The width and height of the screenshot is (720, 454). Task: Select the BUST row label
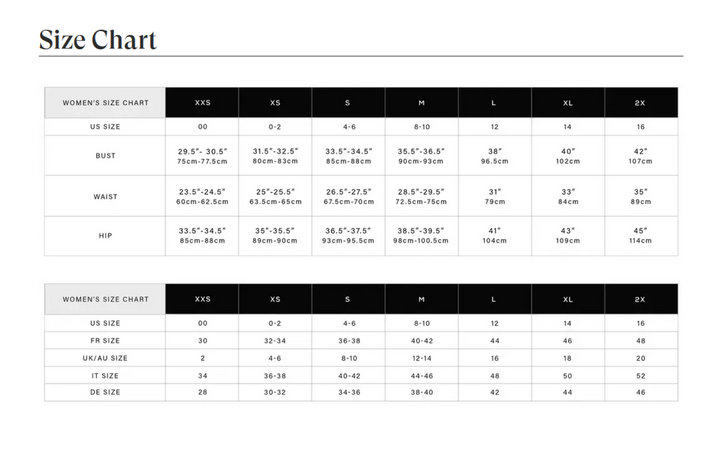(105, 156)
